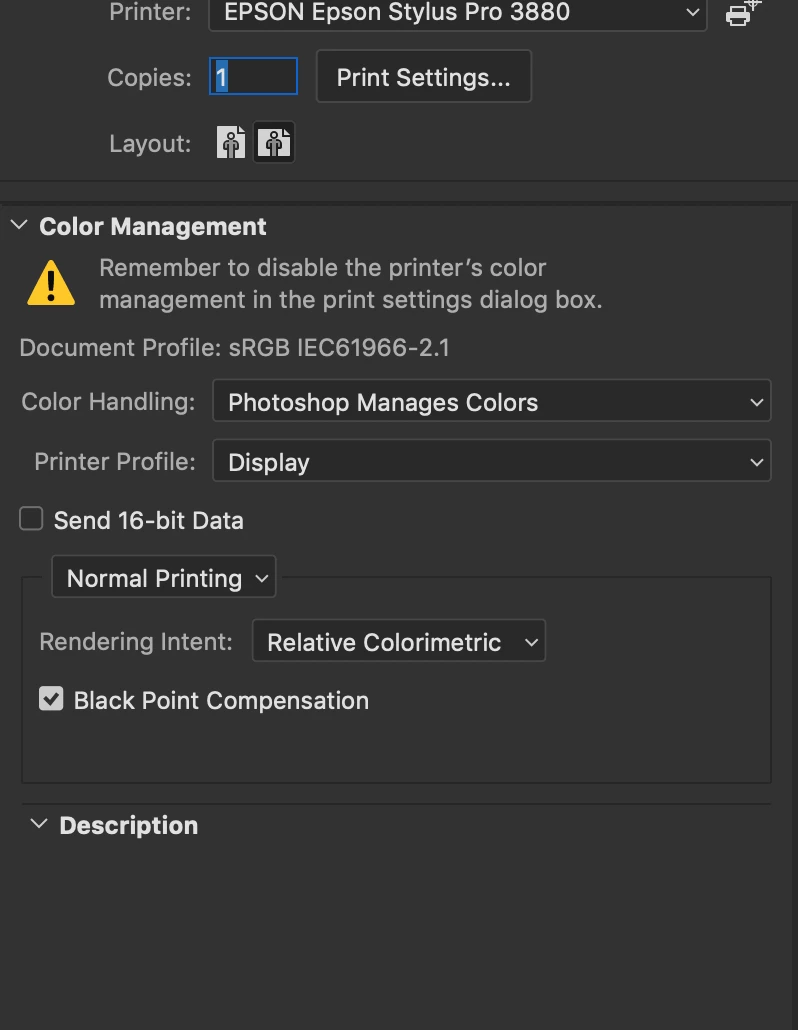Collapse the Description section chevron

(38, 824)
